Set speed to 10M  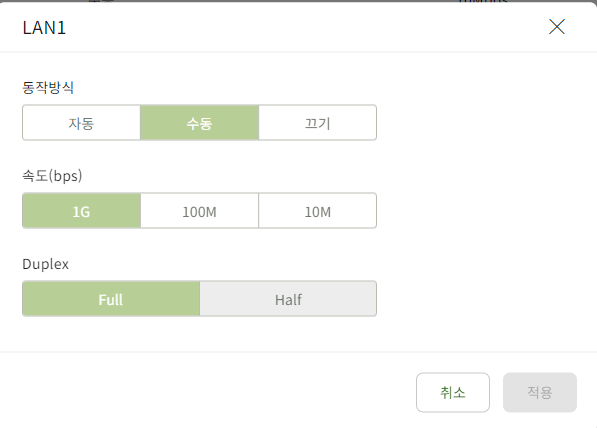[x=318, y=211]
